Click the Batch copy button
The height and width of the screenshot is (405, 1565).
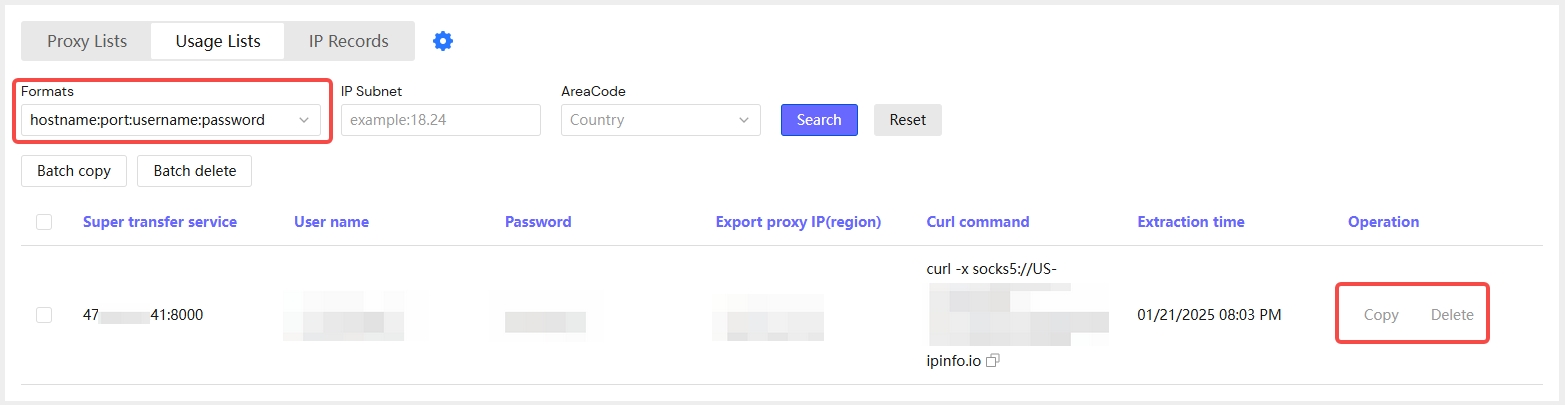(74, 171)
